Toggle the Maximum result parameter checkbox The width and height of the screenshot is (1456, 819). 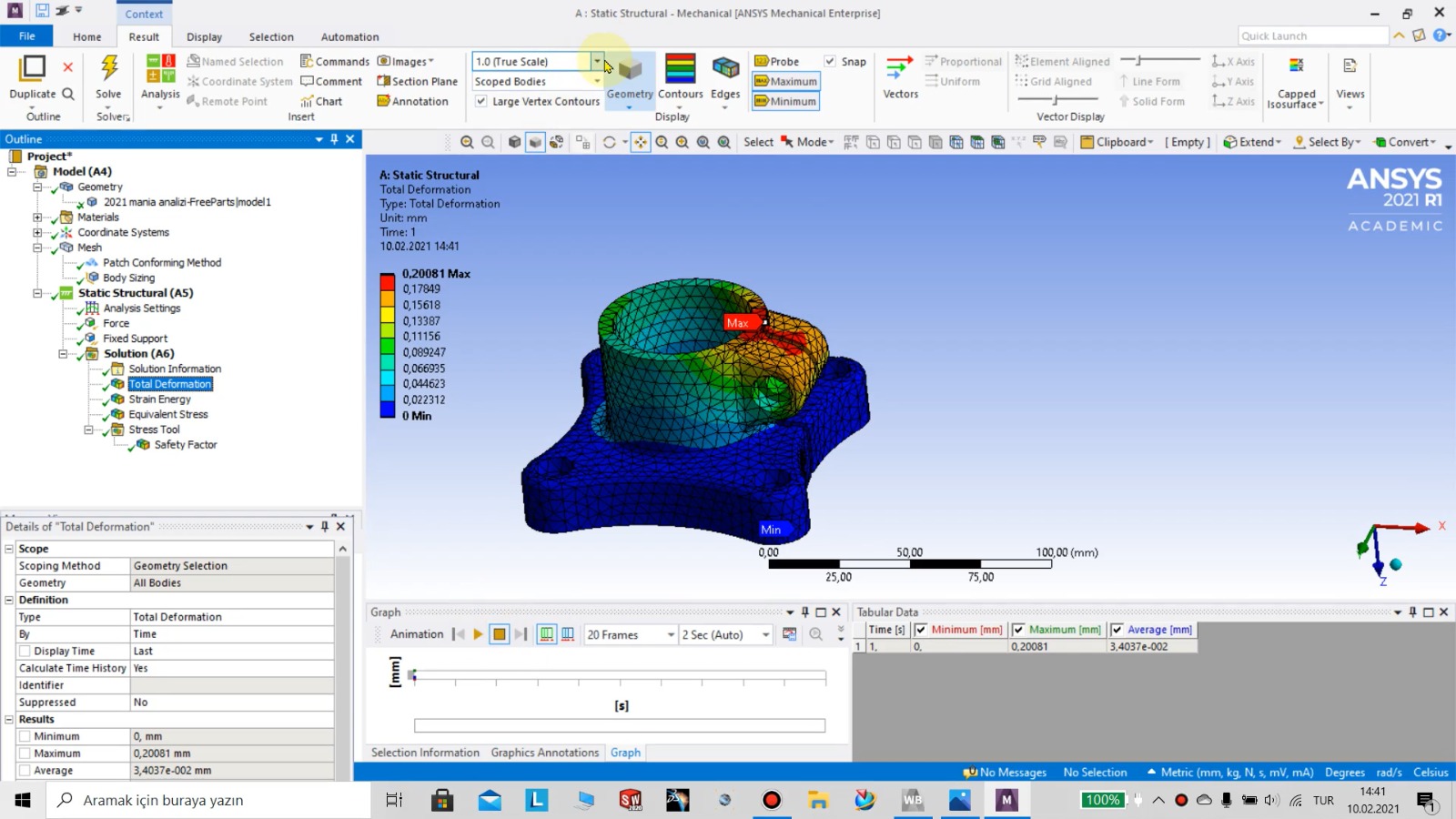point(25,753)
